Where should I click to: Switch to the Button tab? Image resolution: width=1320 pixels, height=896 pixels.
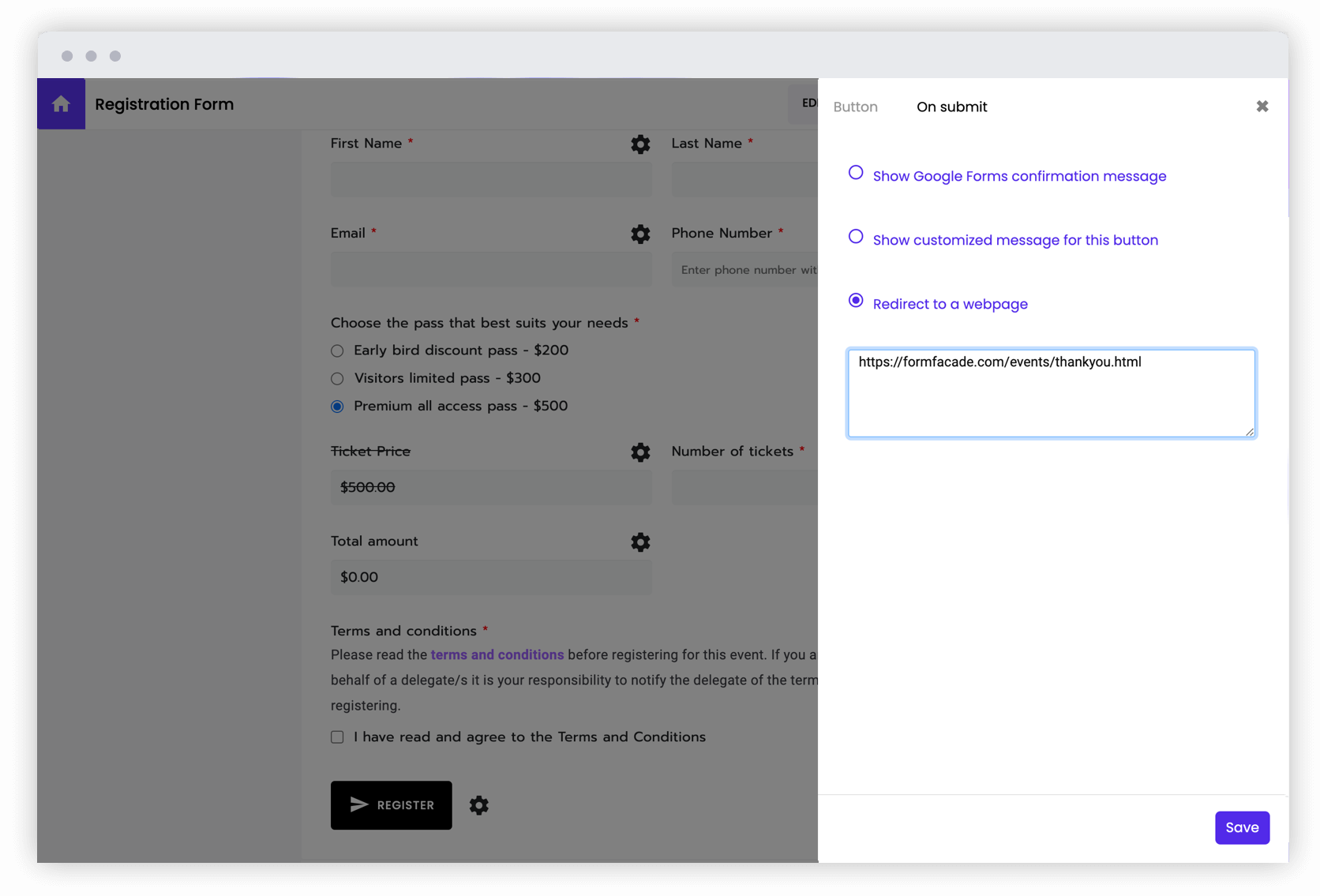pos(856,107)
